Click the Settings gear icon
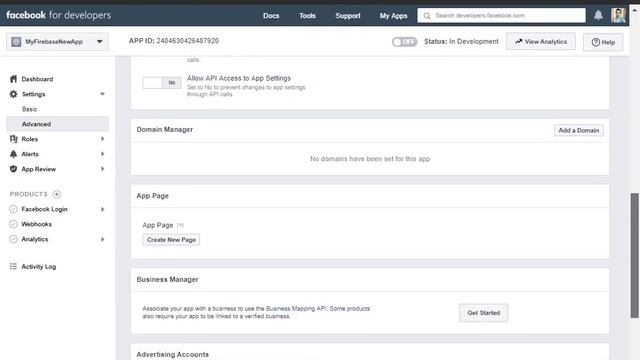 [x=13, y=94]
